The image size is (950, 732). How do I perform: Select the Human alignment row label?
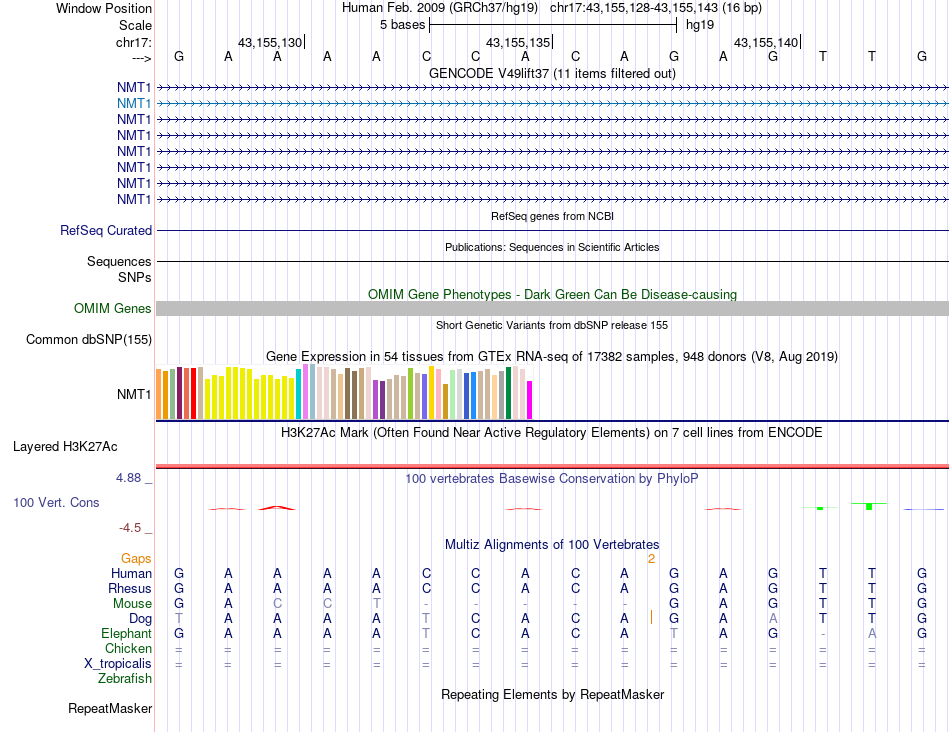coord(131,573)
